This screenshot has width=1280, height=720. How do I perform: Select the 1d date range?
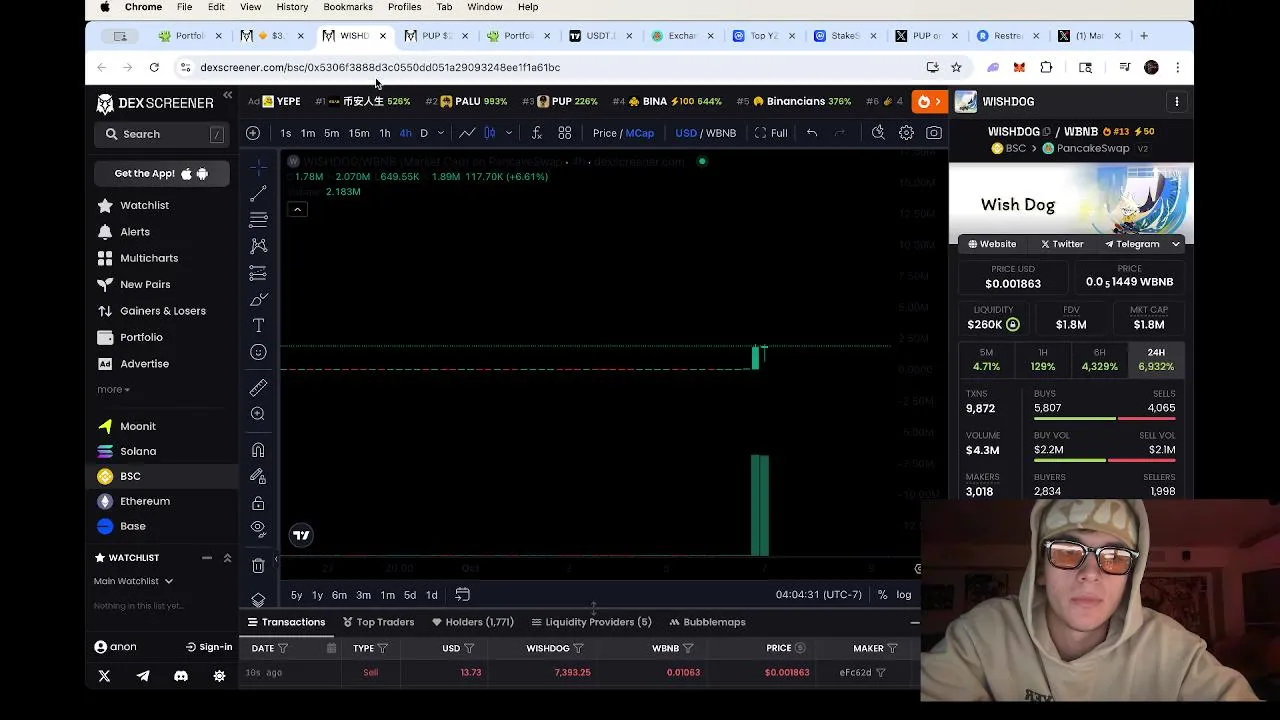coord(432,595)
